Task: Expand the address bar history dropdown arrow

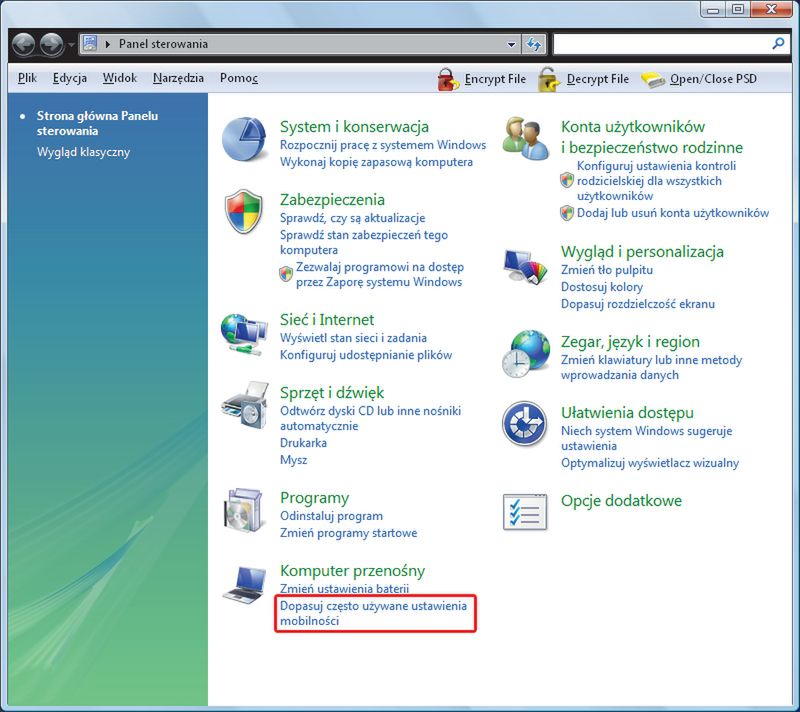Action: pyautogui.click(x=511, y=44)
